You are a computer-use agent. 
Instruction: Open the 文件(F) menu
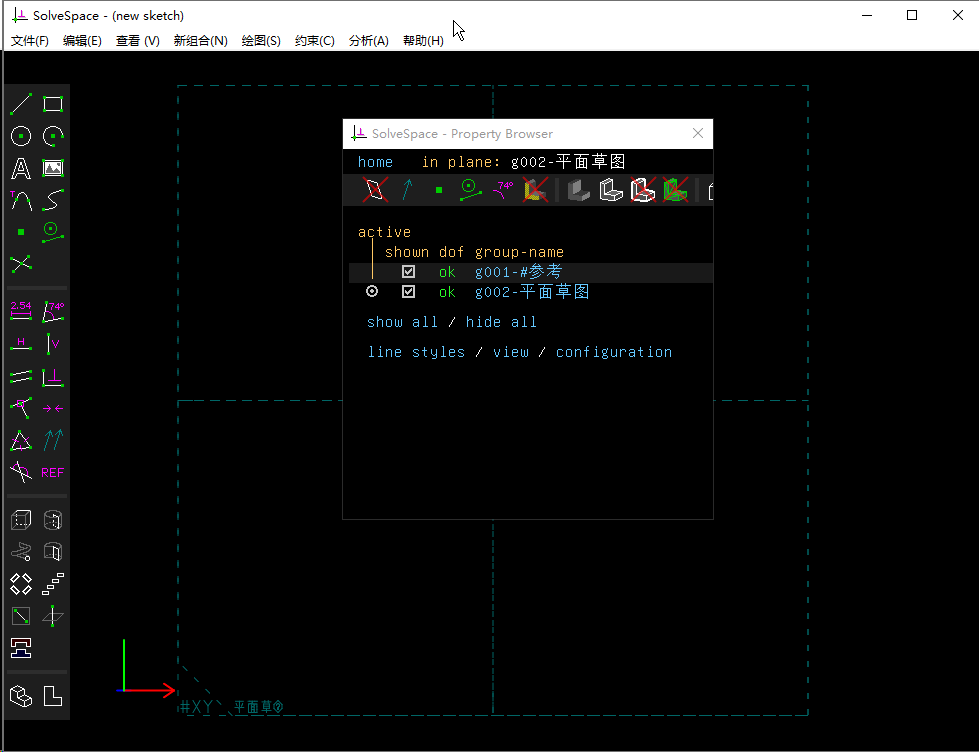30,41
